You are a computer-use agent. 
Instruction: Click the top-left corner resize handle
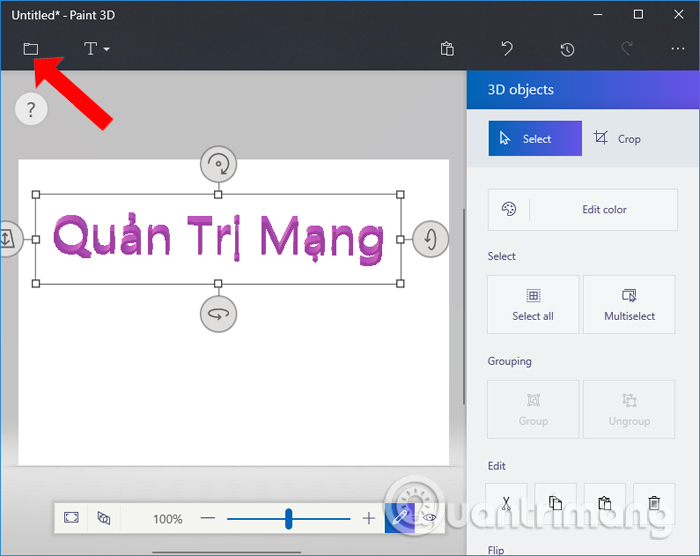(x=36, y=195)
